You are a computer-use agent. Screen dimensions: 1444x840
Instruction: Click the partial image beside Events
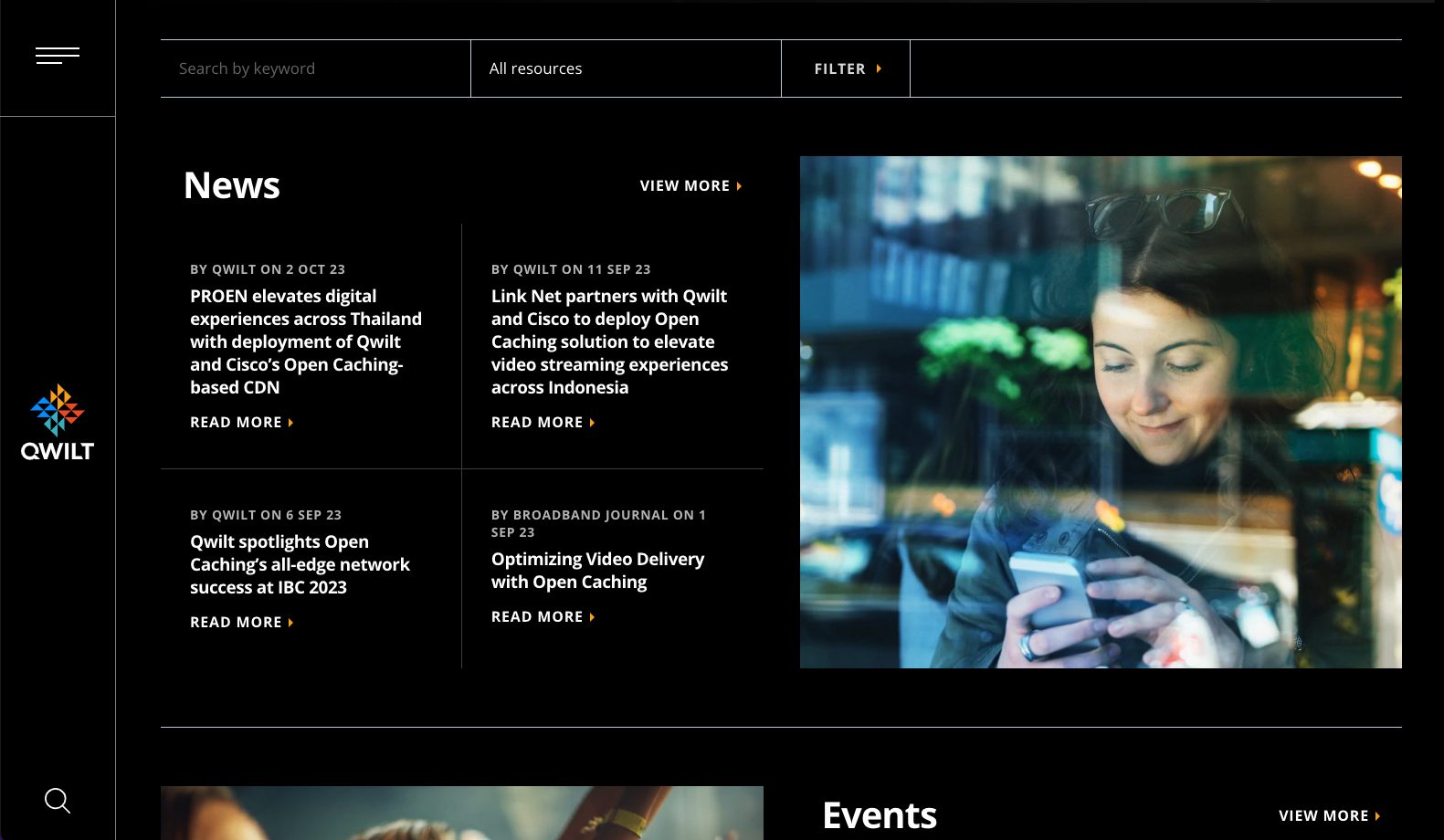click(462, 813)
